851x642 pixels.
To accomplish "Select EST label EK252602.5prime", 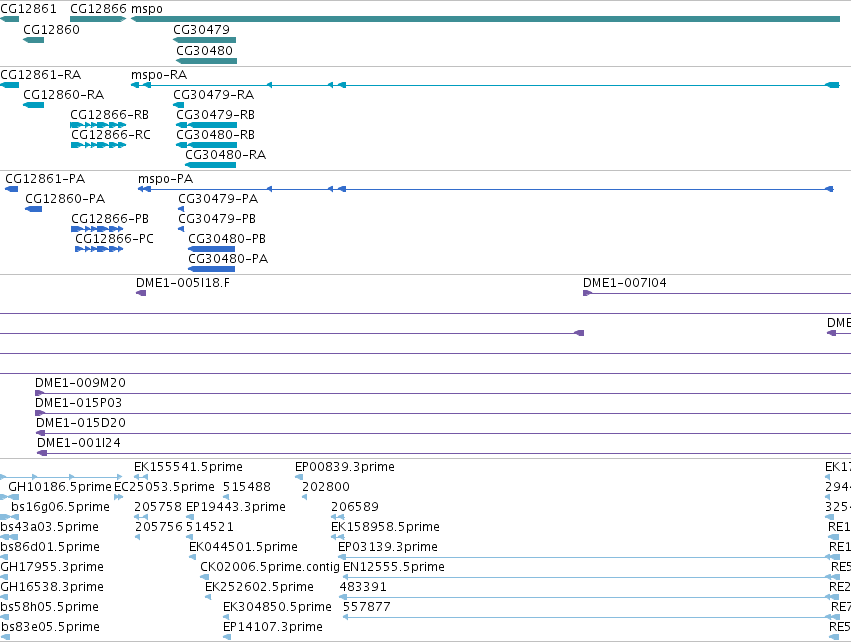I will 259,587.
